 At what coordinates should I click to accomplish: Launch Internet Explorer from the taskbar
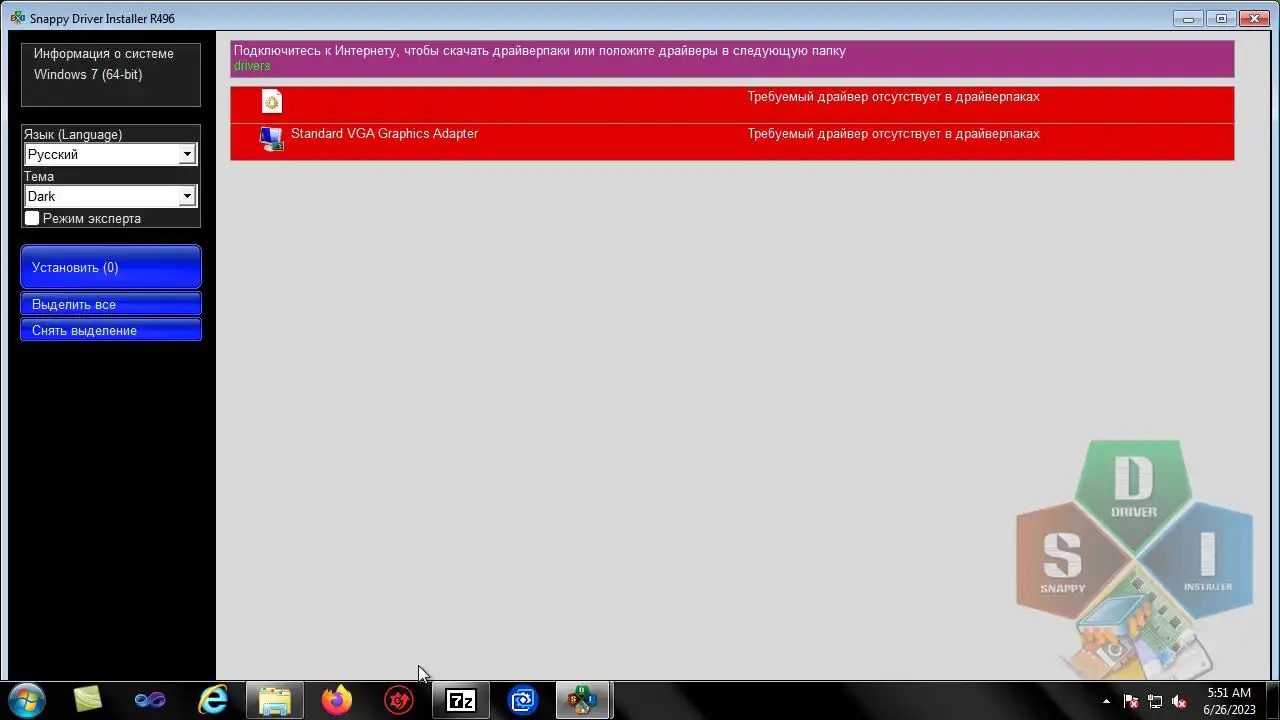[x=213, y=700]
